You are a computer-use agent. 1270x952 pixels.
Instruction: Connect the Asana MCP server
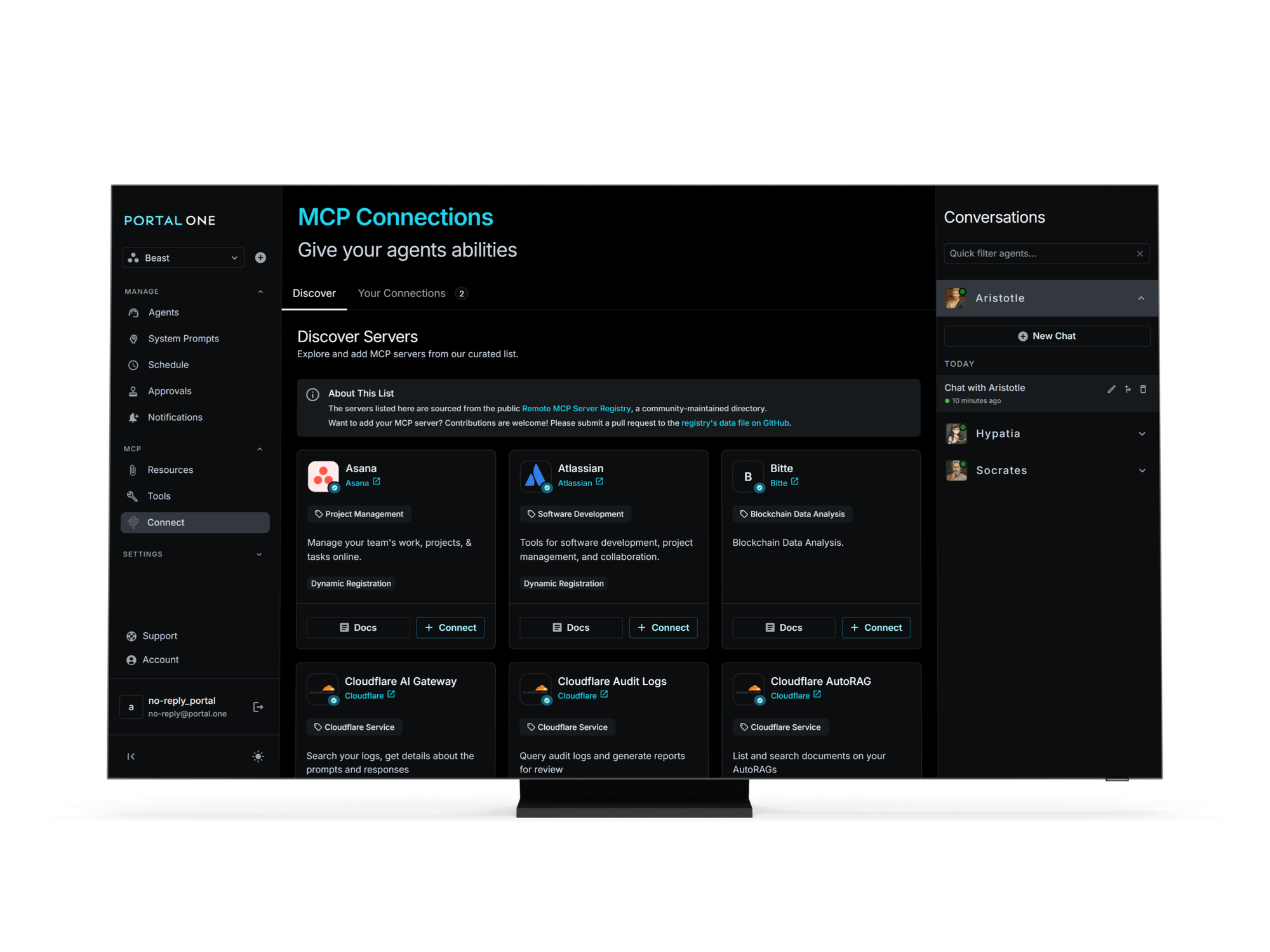pos(450,627)
